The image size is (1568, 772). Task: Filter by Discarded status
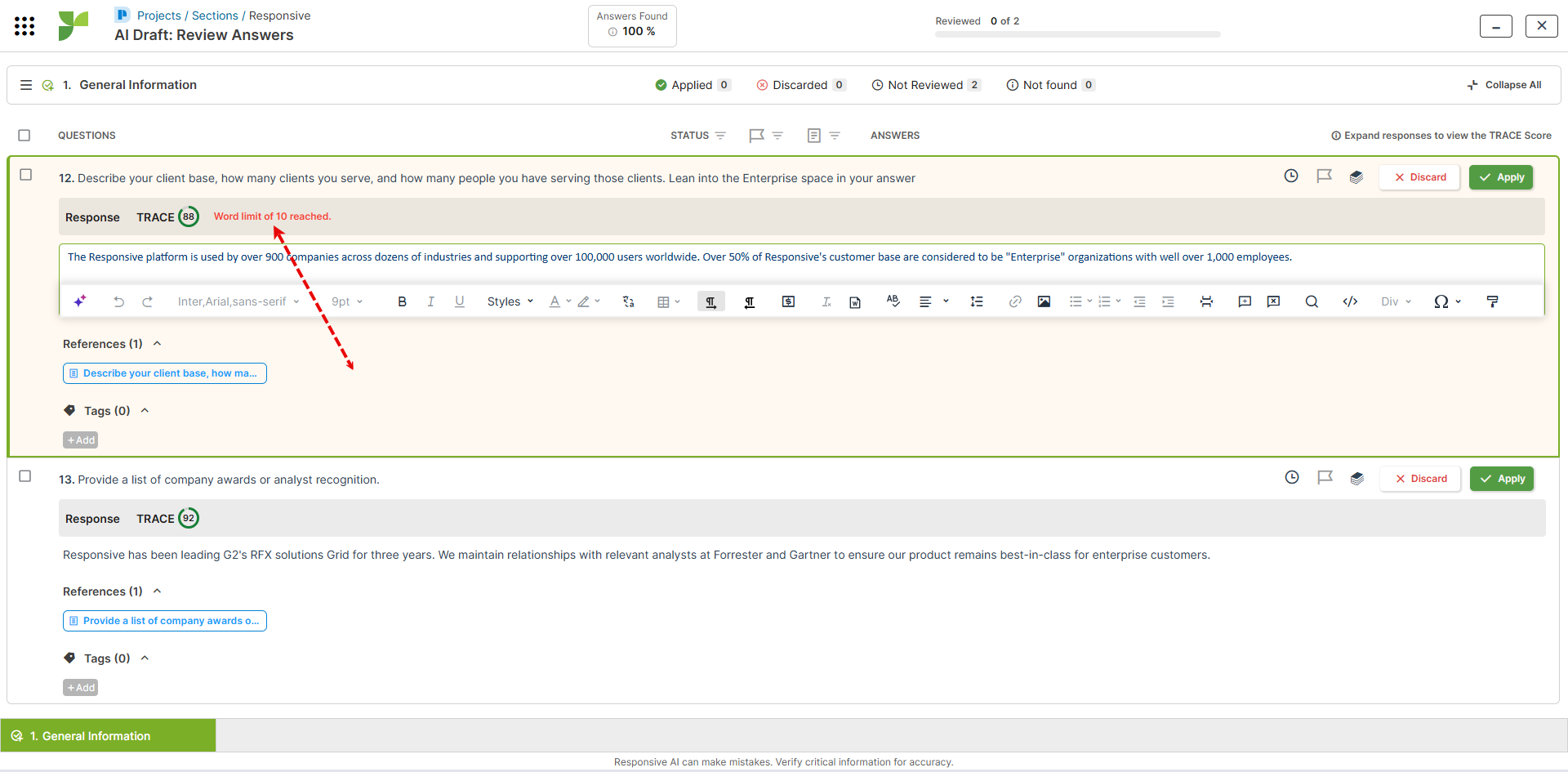point(801,85)
